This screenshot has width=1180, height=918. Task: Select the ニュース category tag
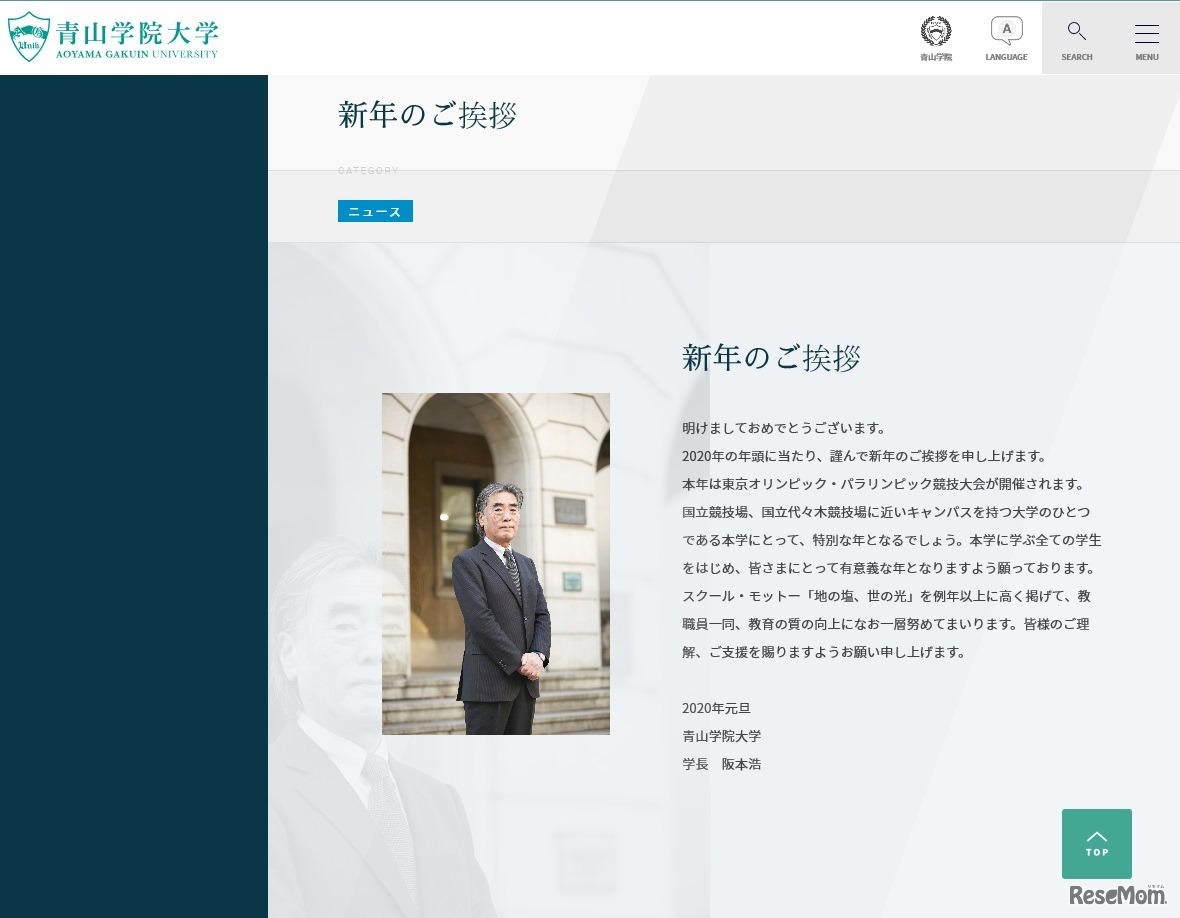[375, 211]
